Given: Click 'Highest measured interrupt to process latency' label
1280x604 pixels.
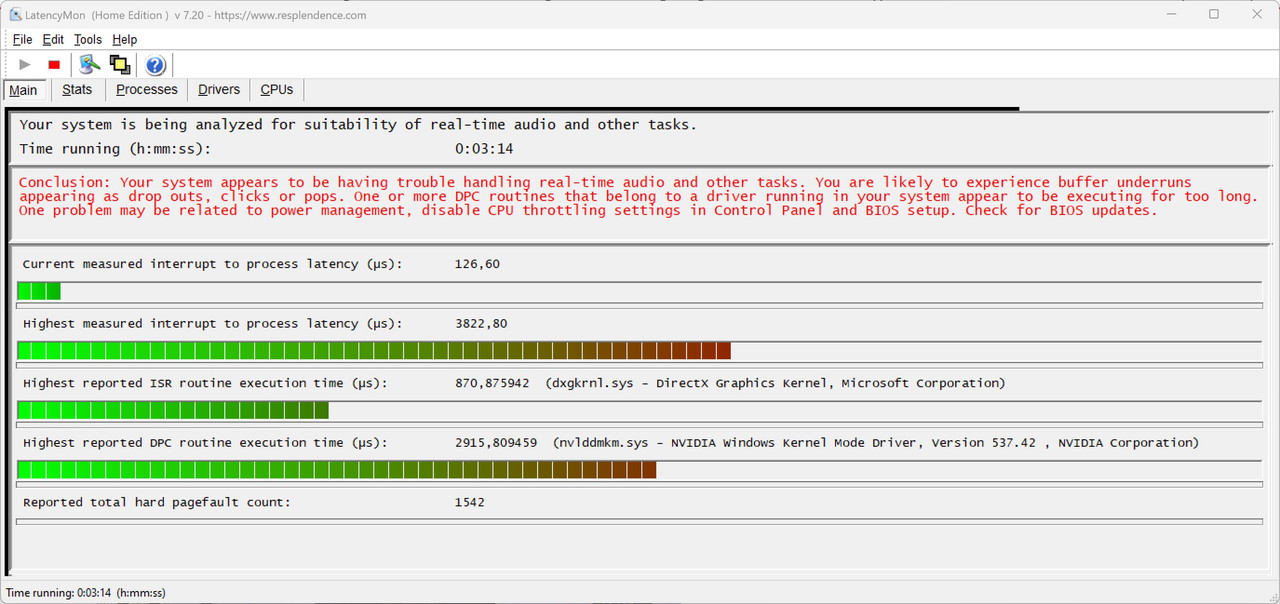Looking at the screenshot, I should pos(212,324).
